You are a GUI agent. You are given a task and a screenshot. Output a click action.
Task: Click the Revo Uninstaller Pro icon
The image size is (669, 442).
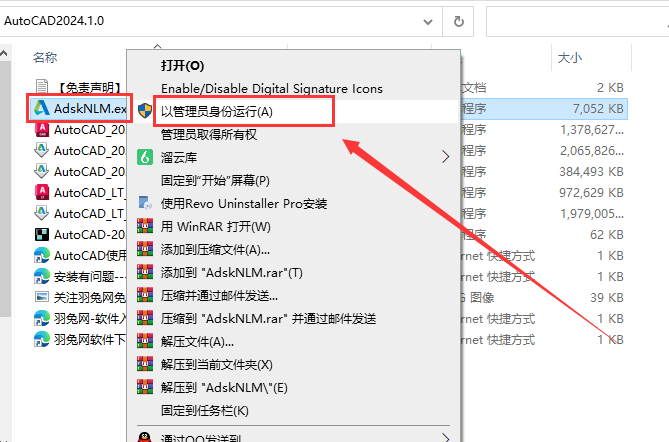pyautogui.click(x=145, y=203)
